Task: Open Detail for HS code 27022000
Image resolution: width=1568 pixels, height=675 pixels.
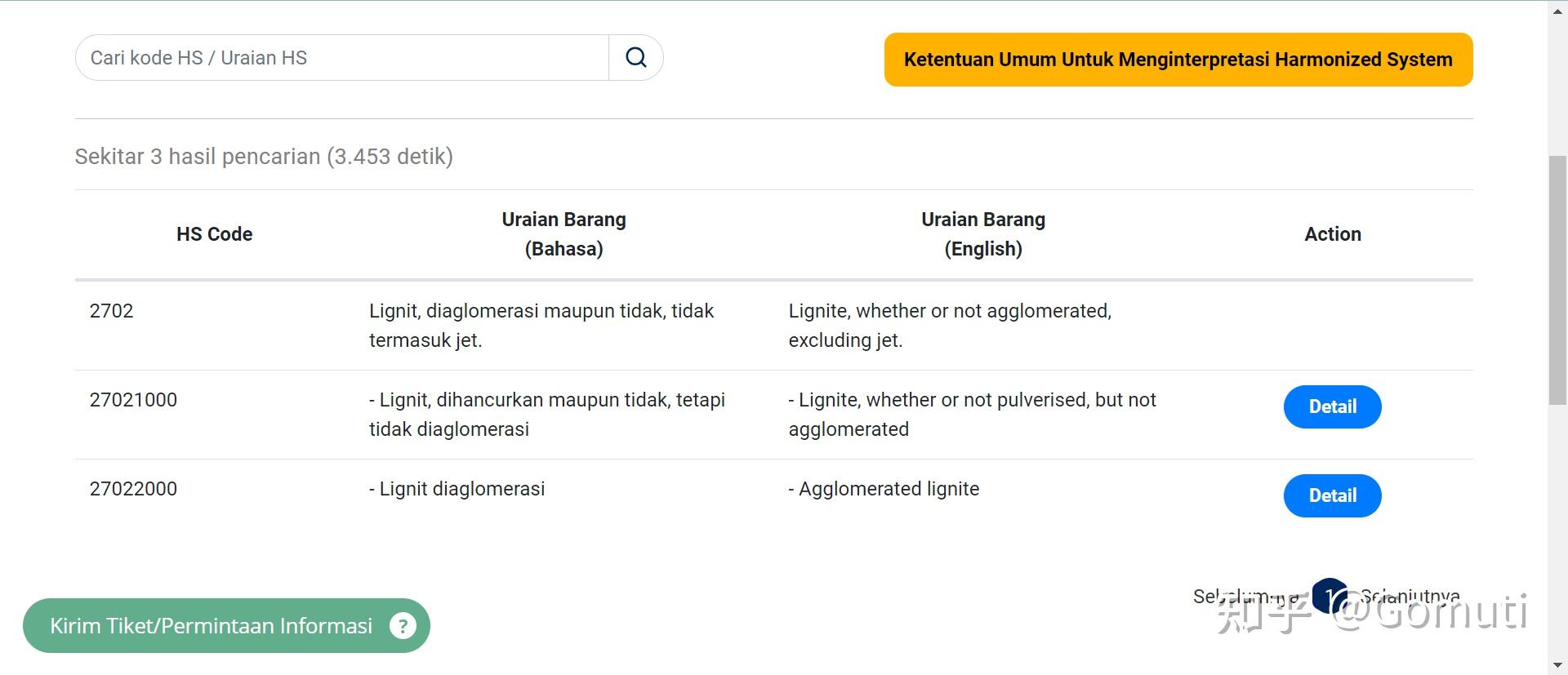Action: (1332, 495)
